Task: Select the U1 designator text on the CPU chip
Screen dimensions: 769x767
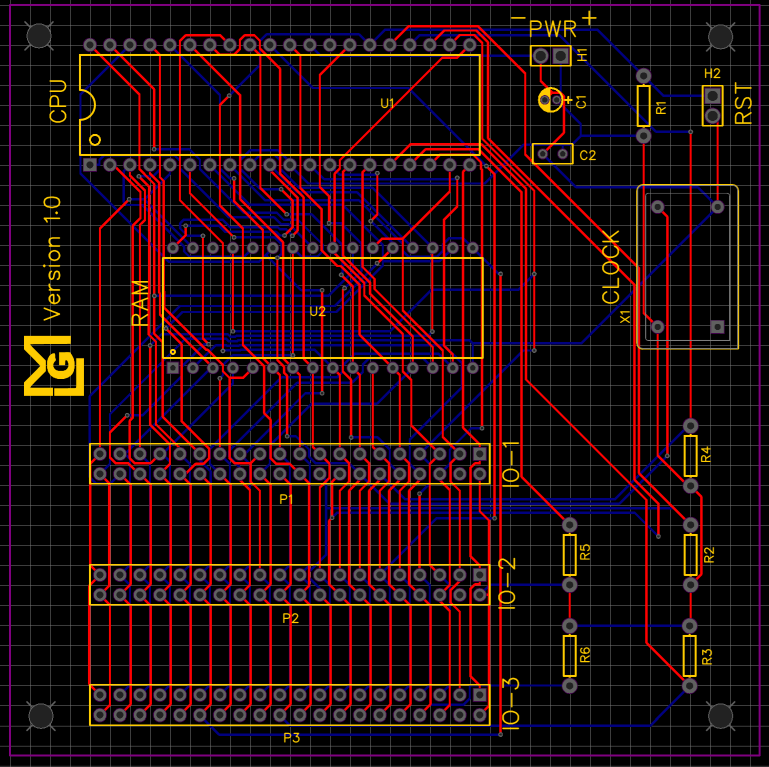Action: (x=387, y=103)
